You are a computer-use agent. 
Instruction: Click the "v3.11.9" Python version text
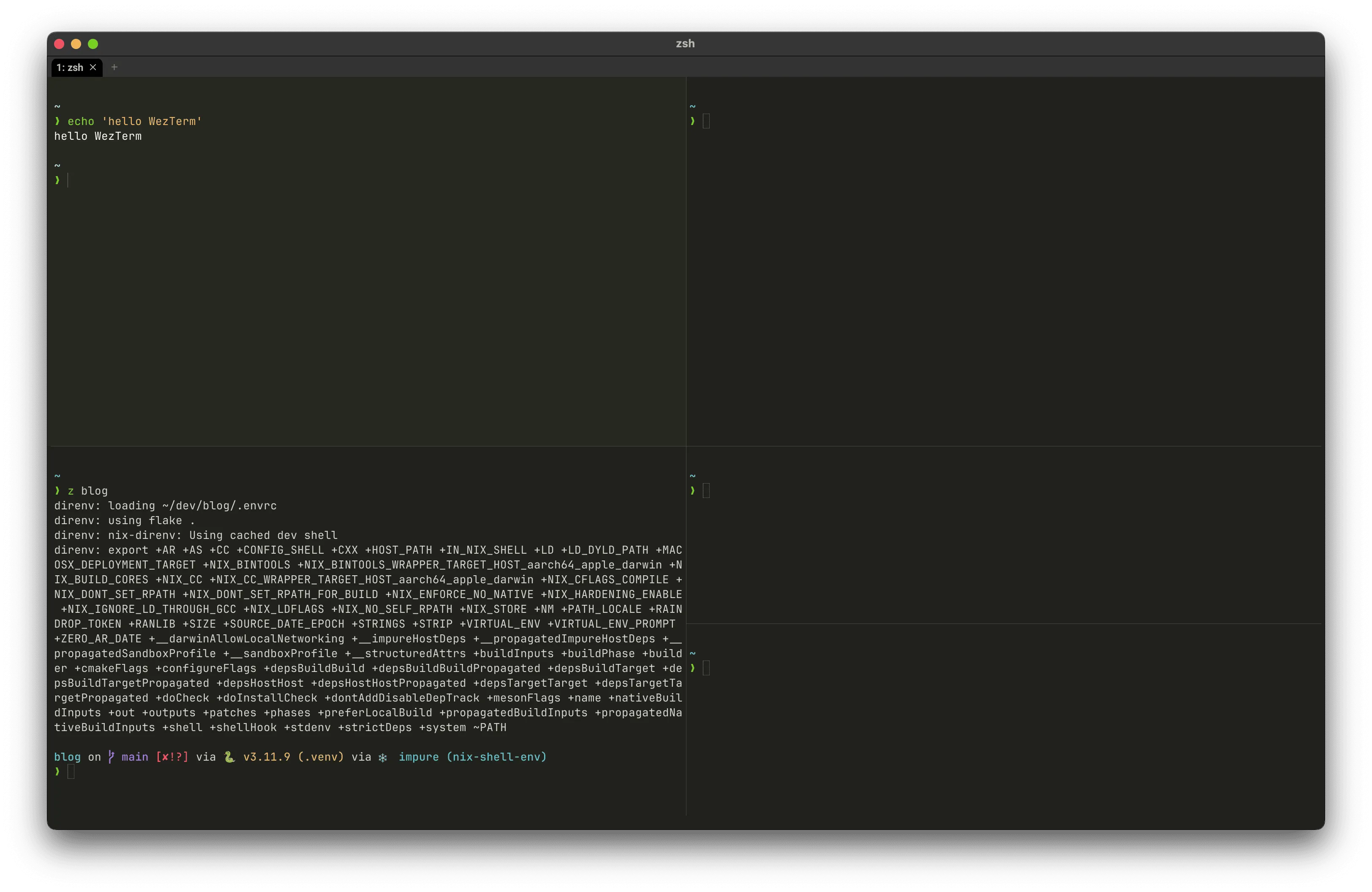point(266,757)
